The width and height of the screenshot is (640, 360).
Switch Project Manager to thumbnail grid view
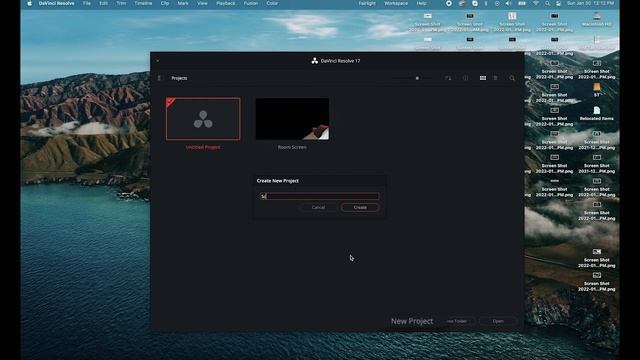click(x=483, y=78)
